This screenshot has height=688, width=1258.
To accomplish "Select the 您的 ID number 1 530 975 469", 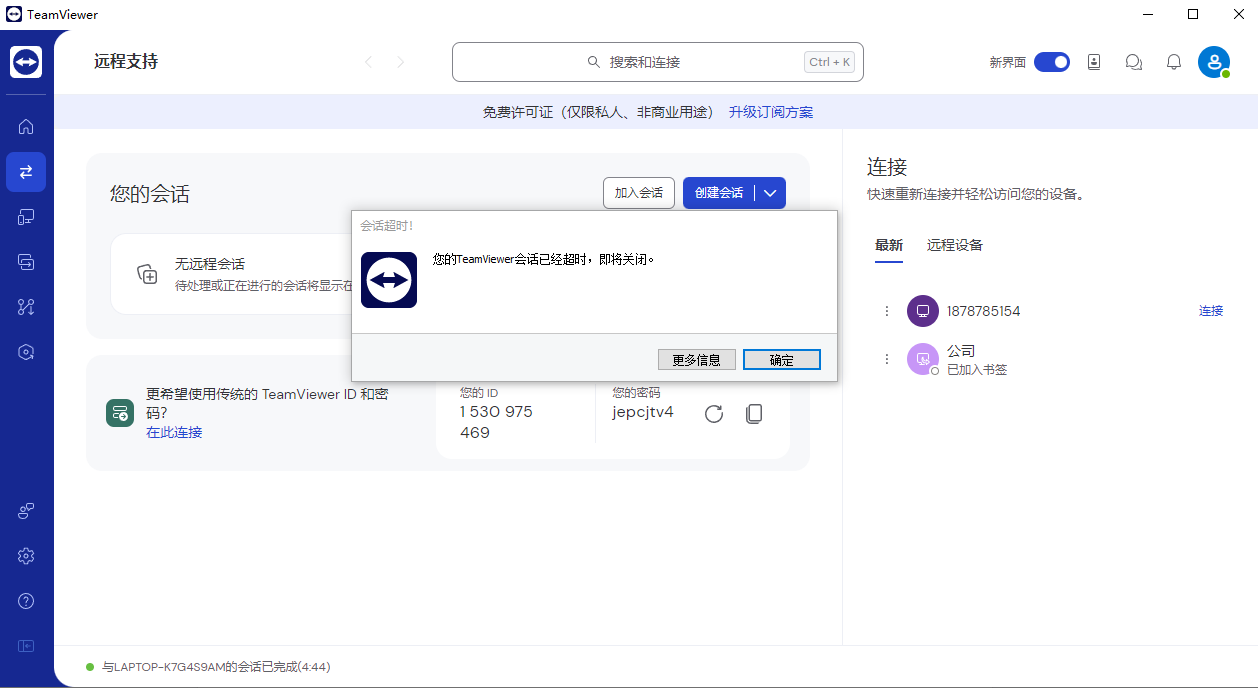I will click(496, 422).
